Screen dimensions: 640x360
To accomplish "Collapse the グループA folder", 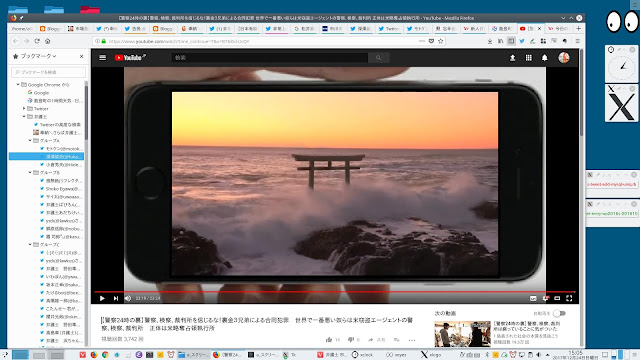I will click(x=30, y=140).
